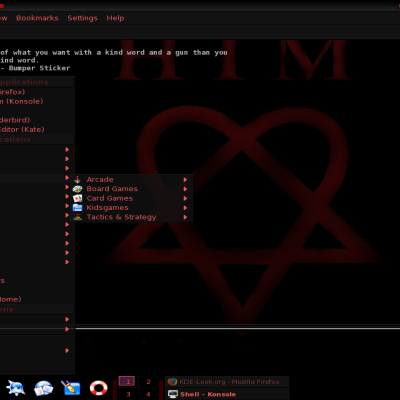
Task: Open the Bookmarks menu in Konsole
Action: (x=37, y=18)
